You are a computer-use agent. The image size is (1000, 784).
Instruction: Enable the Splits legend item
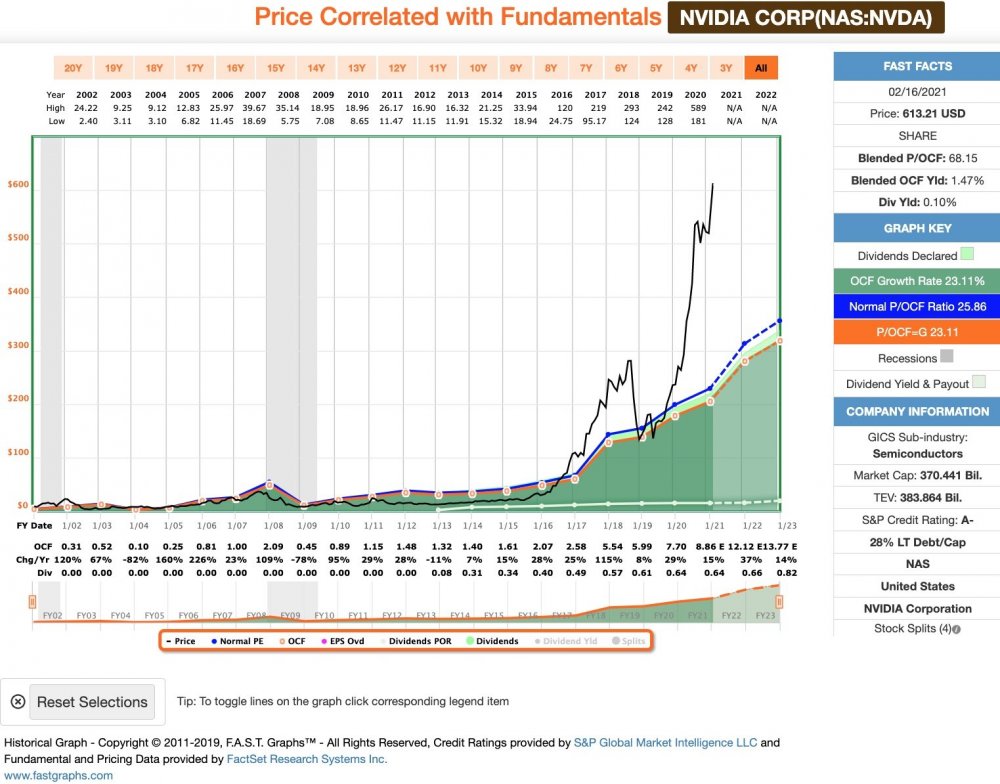625,641
